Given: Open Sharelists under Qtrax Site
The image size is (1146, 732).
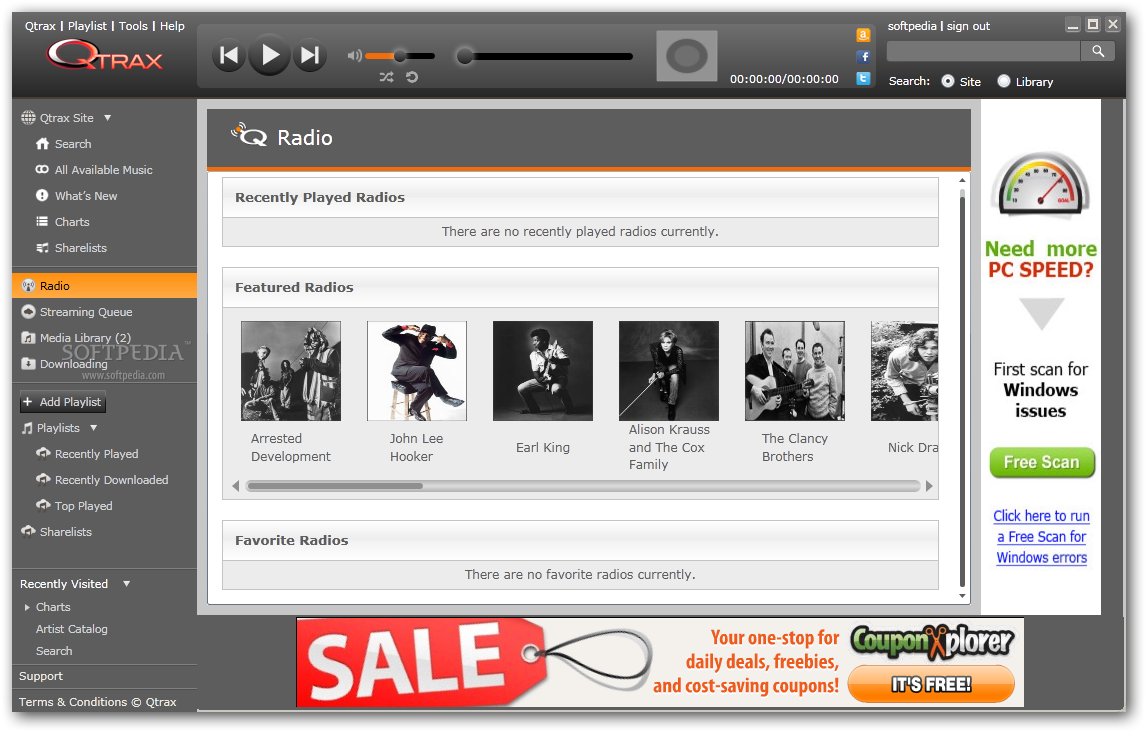Looking at the screenshot, I should (x=72, y=248).
